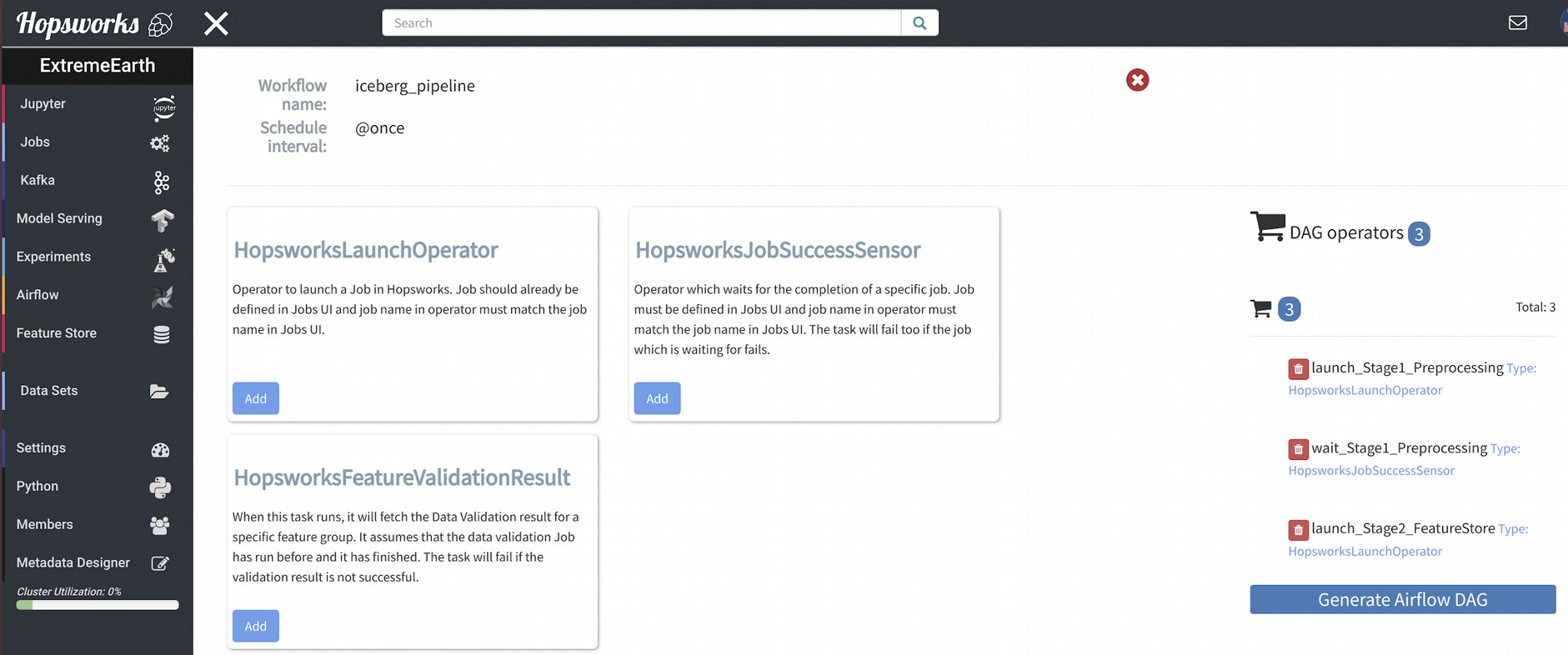Click the ExtremeEarth project name
This screenshot has width=1568, height=655.
tap(98, 66)
